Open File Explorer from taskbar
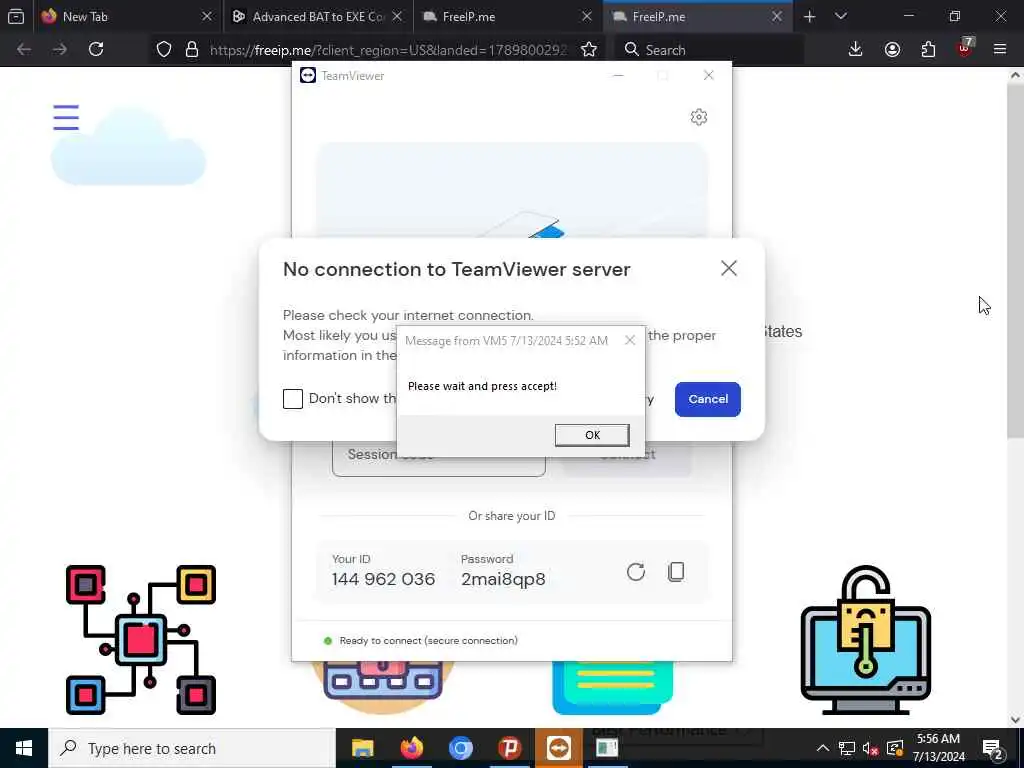Image resolution: width=1024 pixels, height=768 pixels. [x=362, y=748]
